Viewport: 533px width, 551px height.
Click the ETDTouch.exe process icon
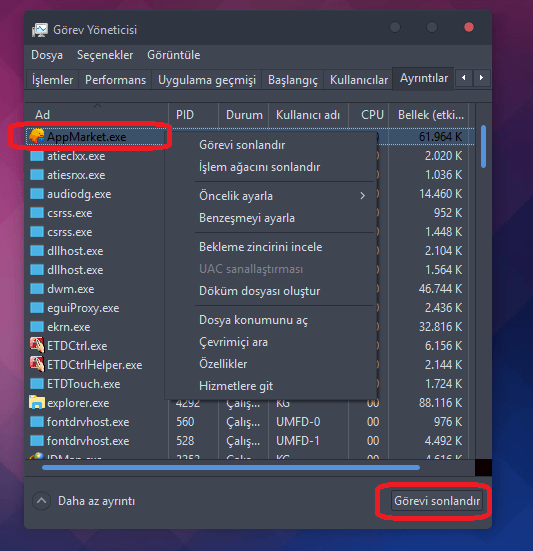tap(37, 383)
